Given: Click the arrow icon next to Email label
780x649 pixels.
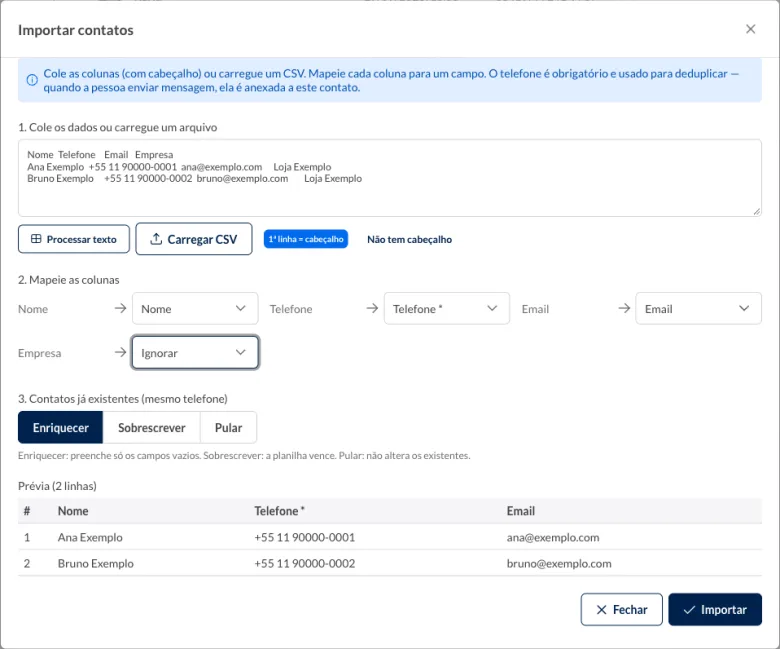Looking at the screenshot, I should 624,308.
